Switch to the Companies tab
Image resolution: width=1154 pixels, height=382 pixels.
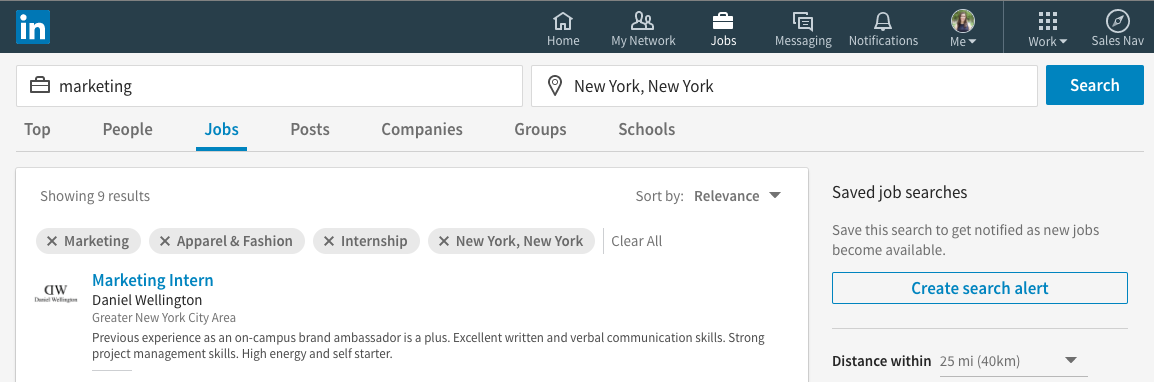pos(422,130)
